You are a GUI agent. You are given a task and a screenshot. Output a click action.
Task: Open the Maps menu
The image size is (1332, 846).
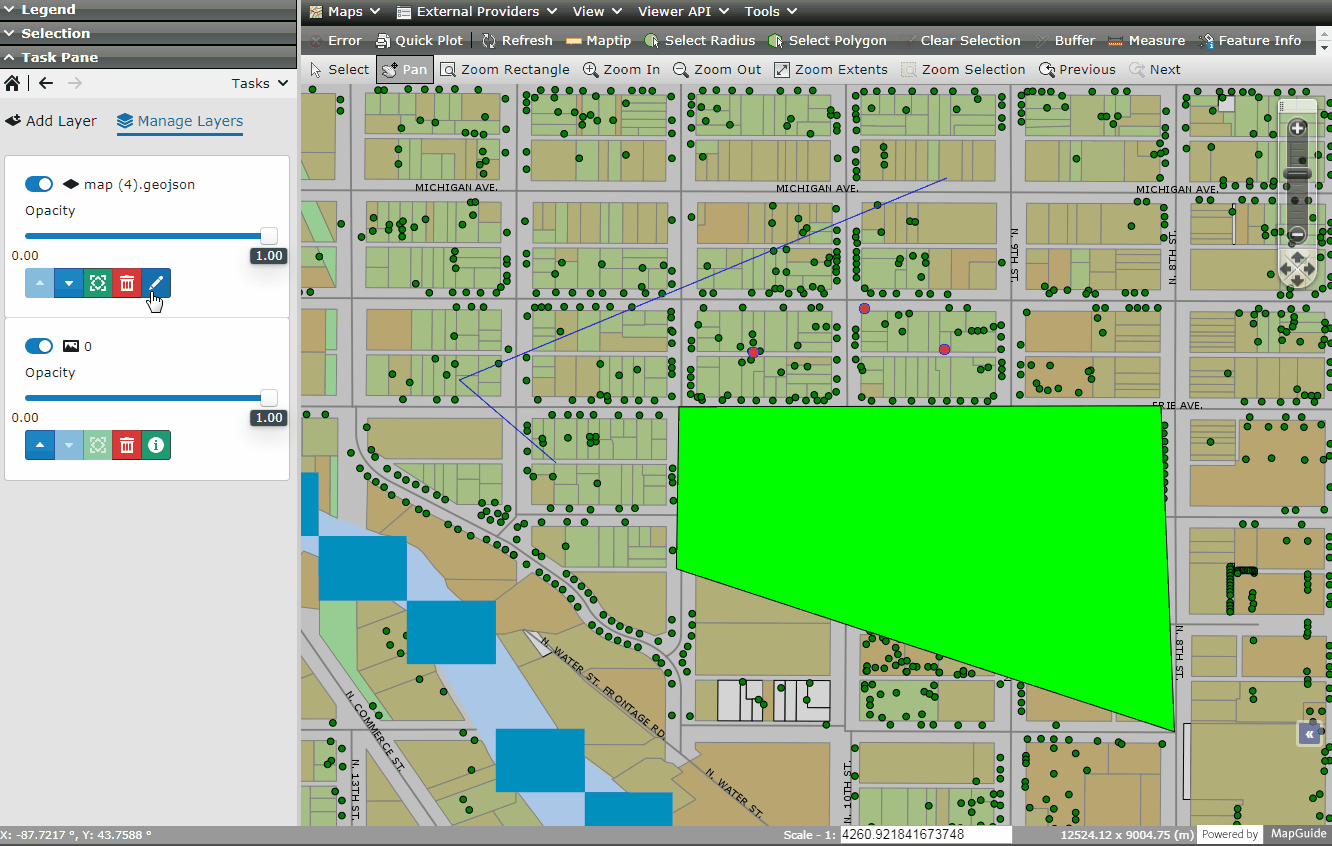click(344, 12)
